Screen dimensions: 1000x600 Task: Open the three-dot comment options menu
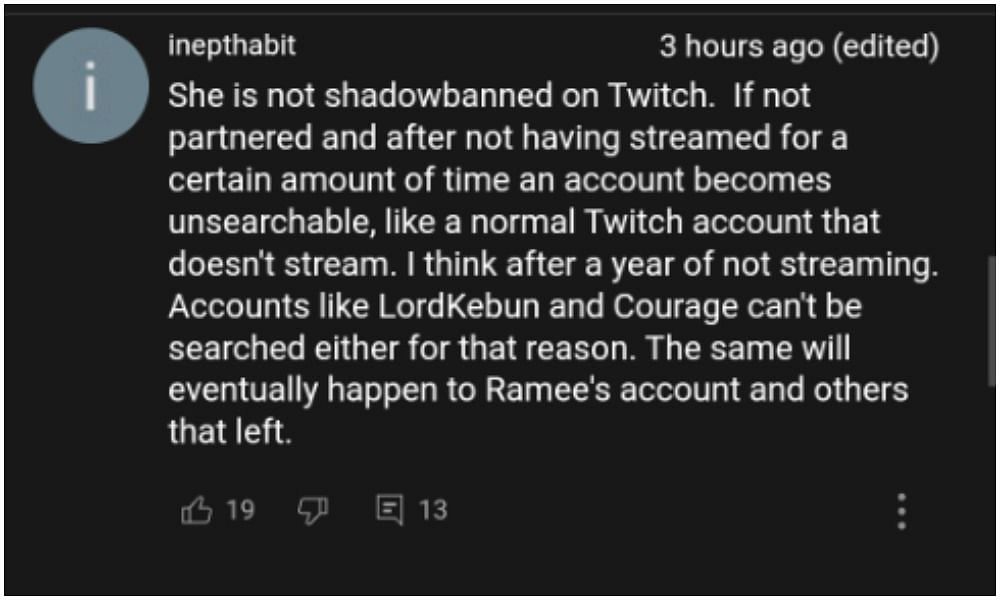click(901, 511)
